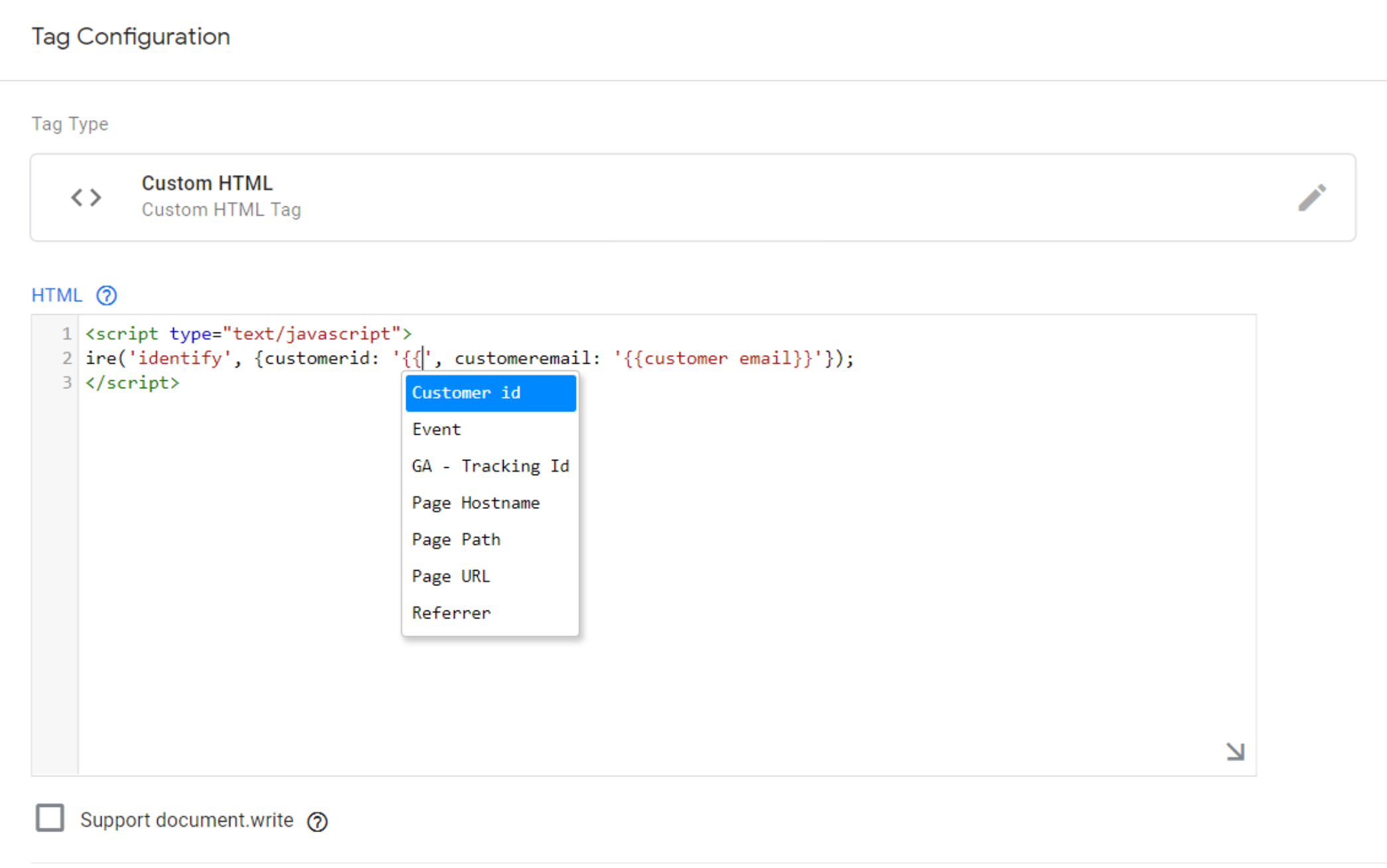Click the Tag Type label
This screenshot has width=1387, height=868.
(70, 124)
